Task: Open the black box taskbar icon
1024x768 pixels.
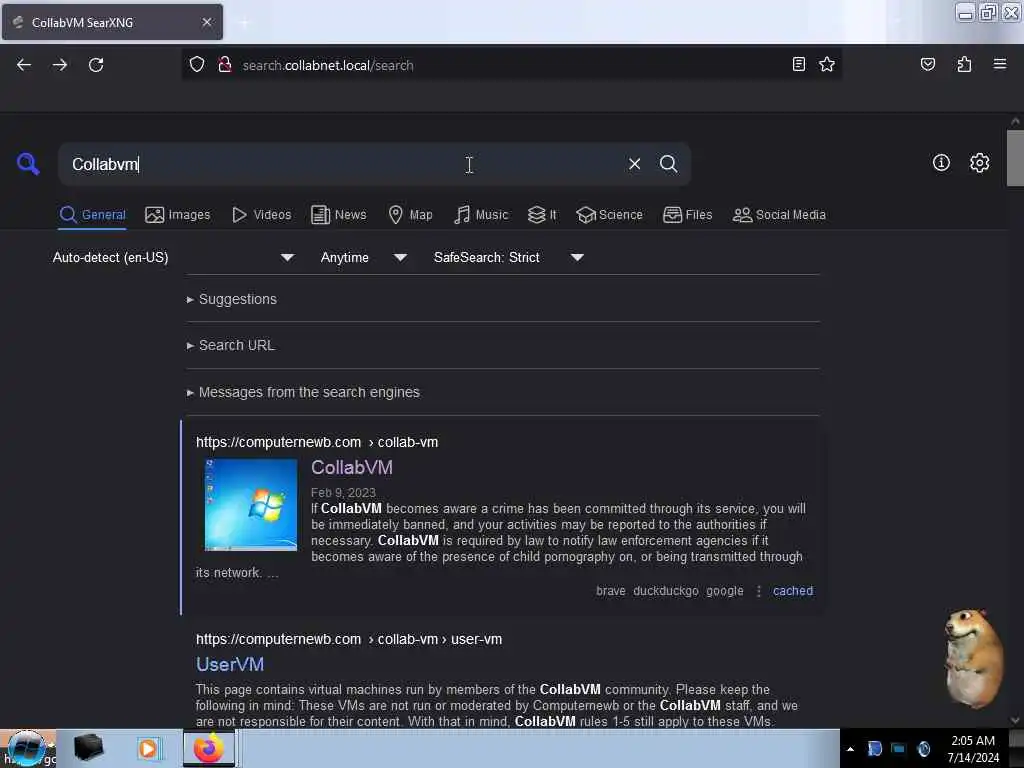Action: 89,748
